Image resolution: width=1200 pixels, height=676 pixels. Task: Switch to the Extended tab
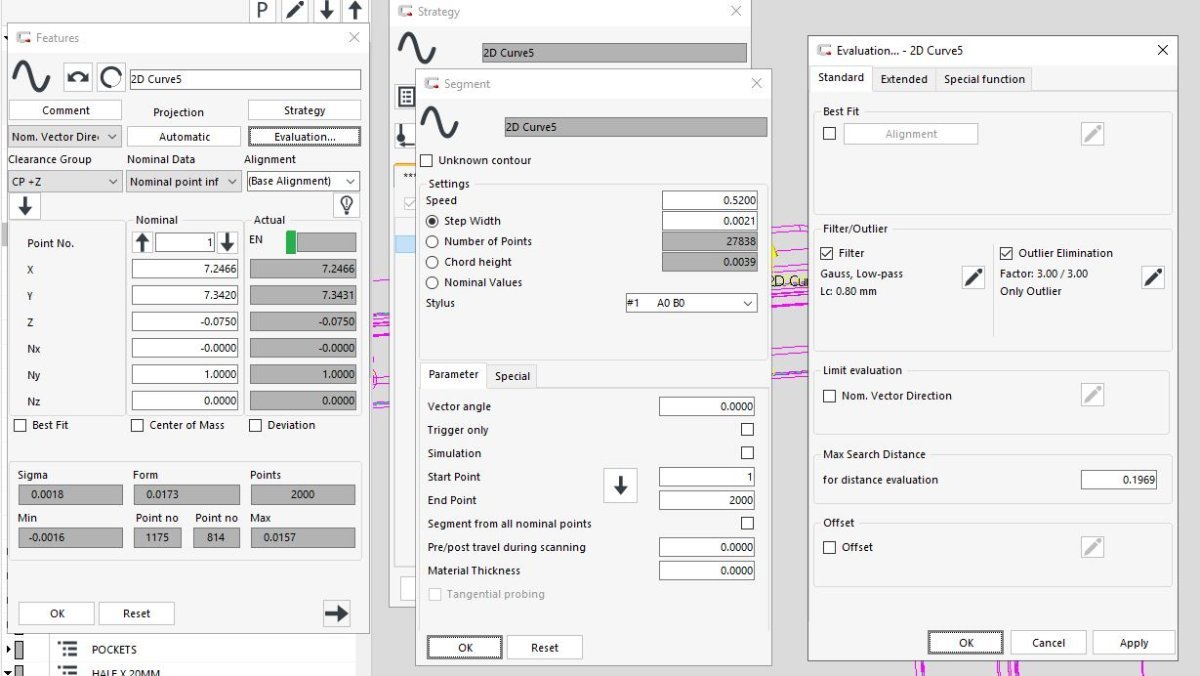[x=903, y=79]
